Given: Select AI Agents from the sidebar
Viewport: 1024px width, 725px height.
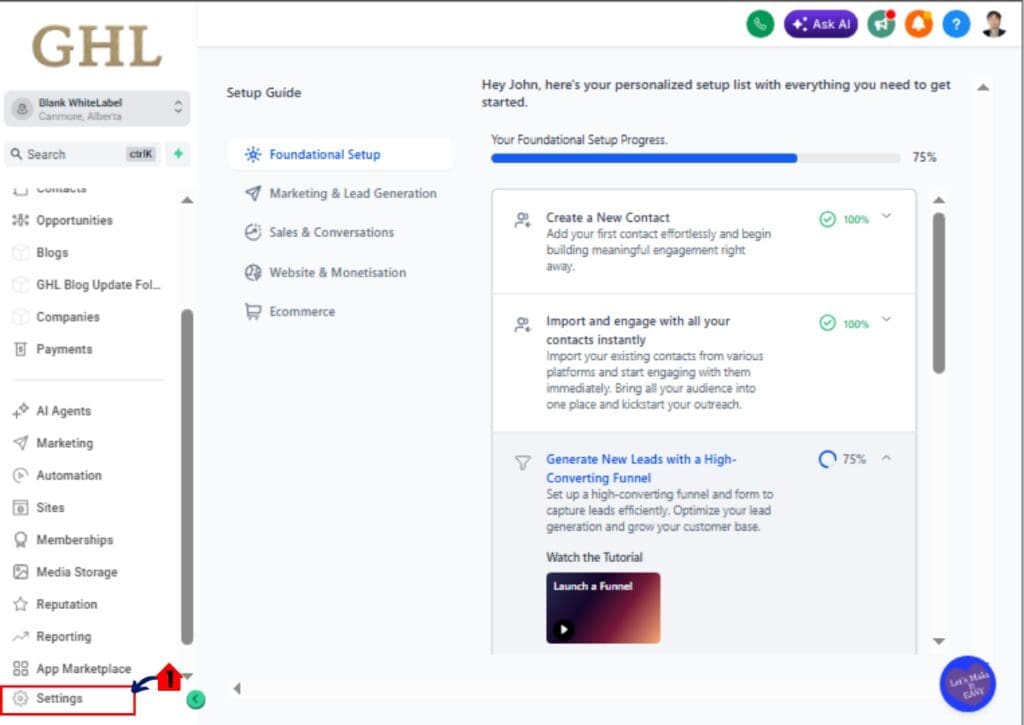Looking at the screenshot, I should click(63, 411).
